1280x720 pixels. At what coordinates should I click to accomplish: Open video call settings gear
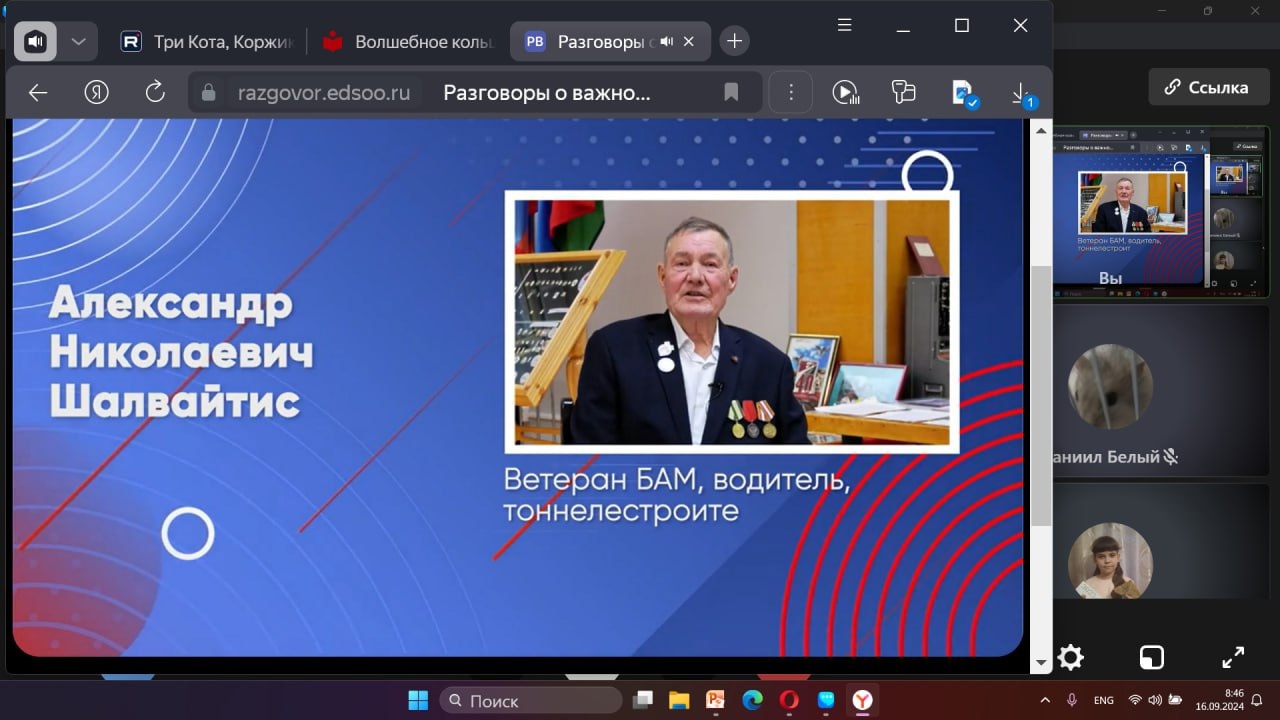(x=1071, y=657)
